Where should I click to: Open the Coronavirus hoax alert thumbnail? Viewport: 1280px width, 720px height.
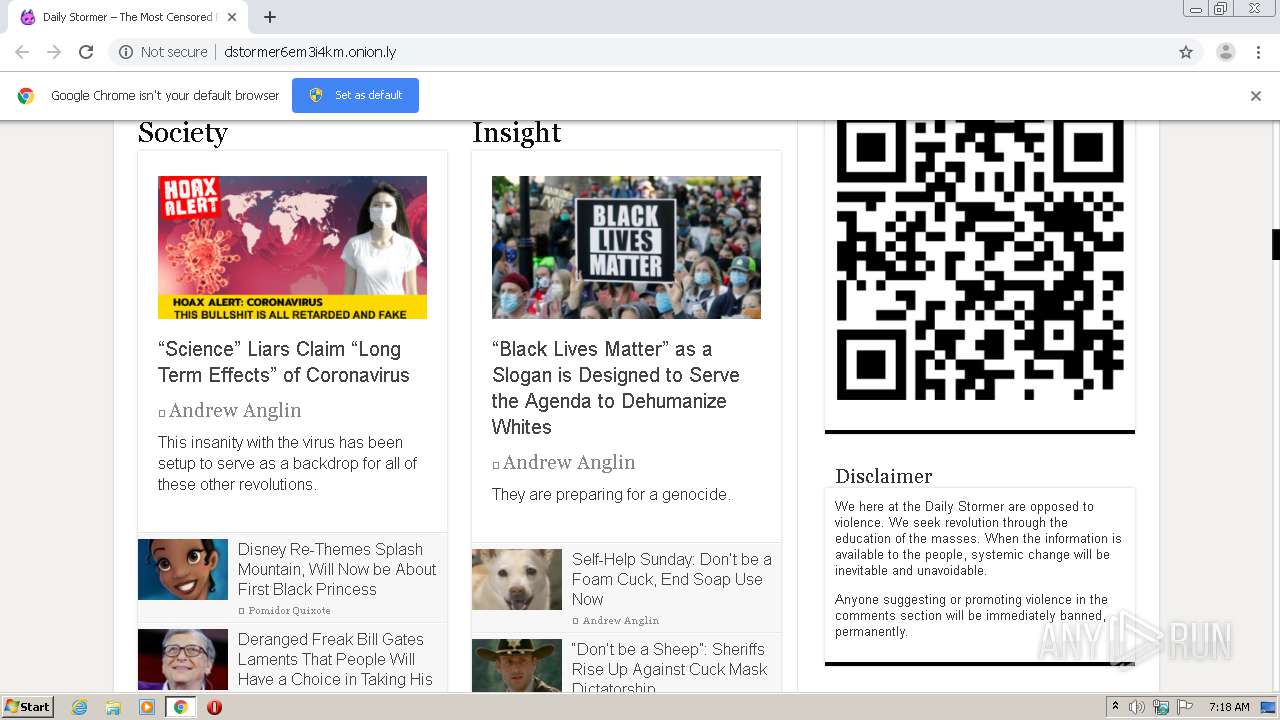pyautogui.click(x=292, y=248)
